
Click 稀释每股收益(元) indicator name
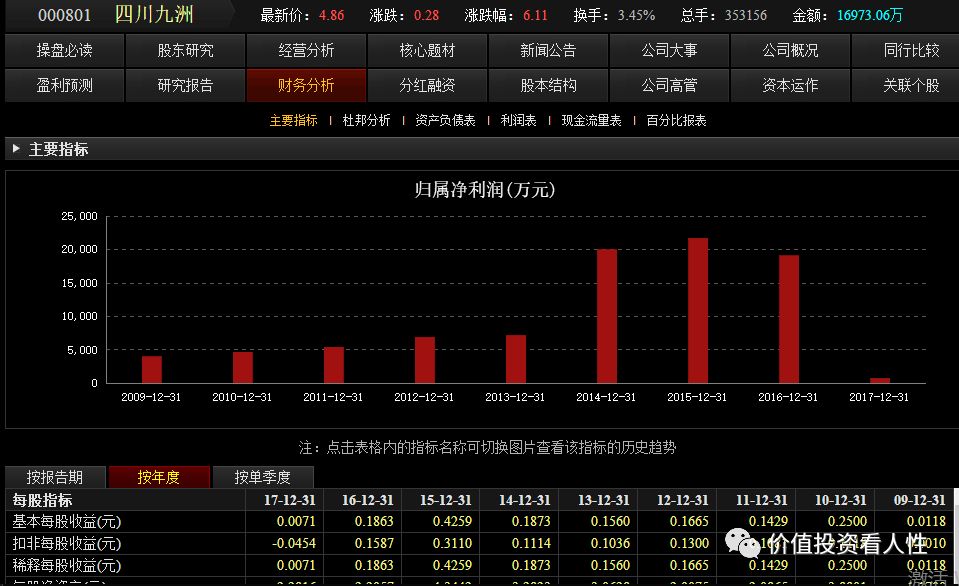pos(67,565)
